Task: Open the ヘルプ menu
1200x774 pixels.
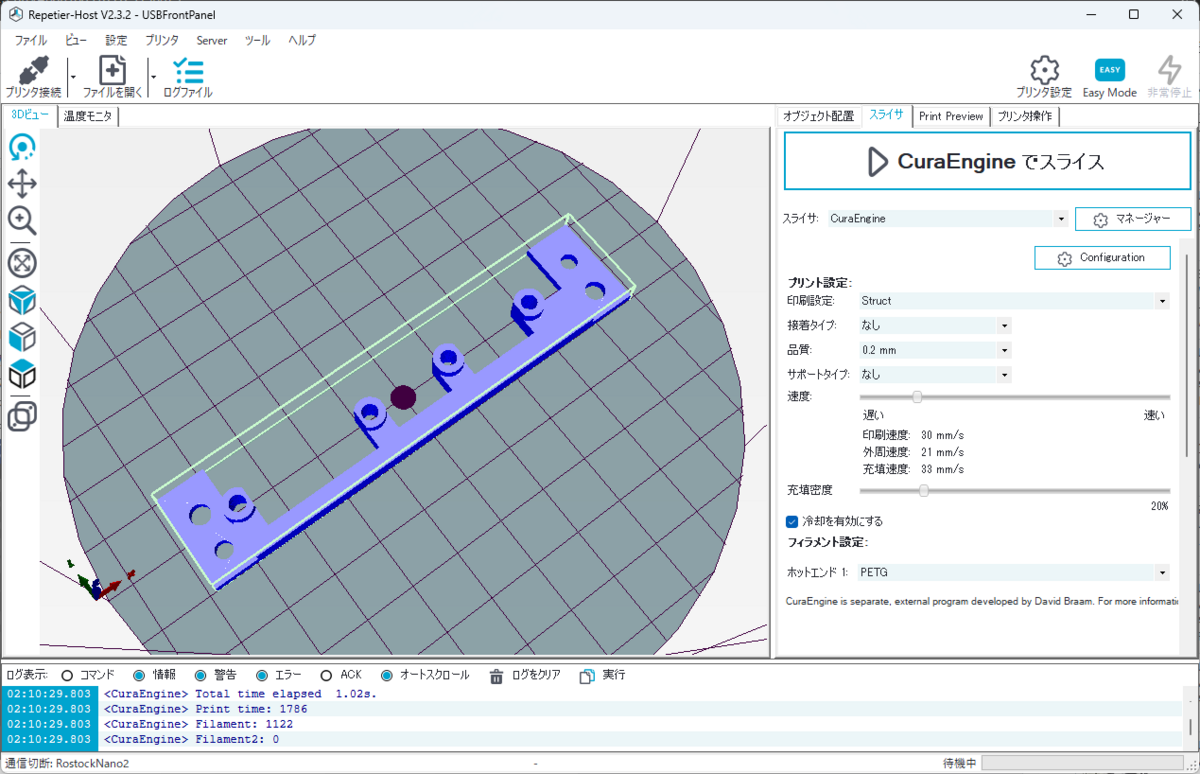Action: (302, 41)
